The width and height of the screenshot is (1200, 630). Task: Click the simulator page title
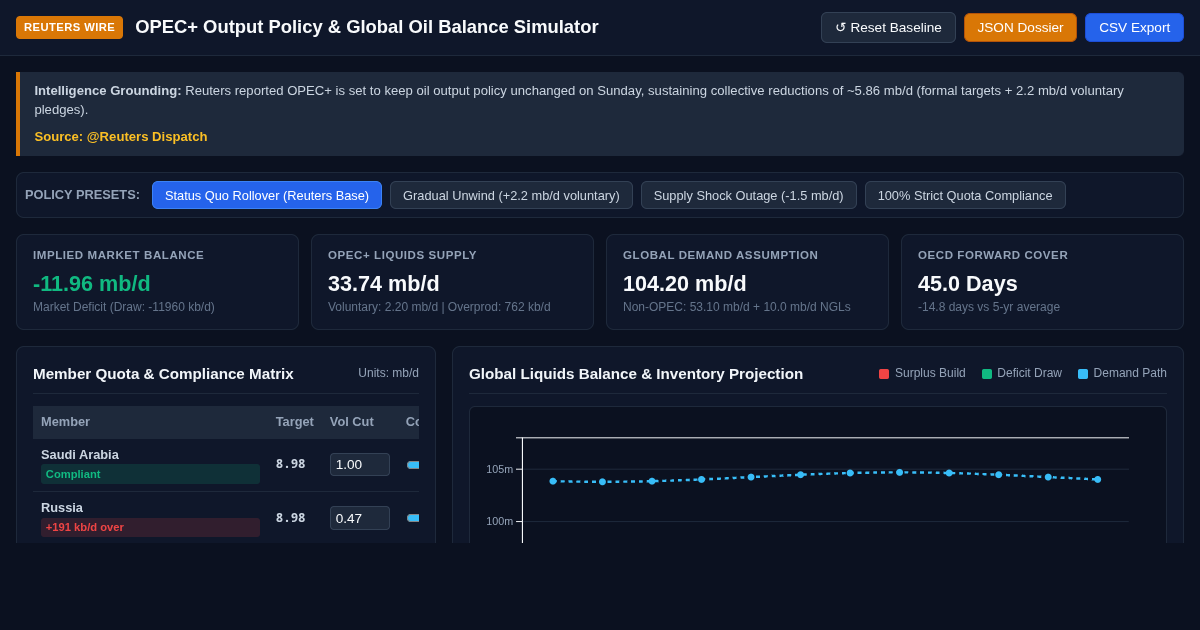coord(367,27)
